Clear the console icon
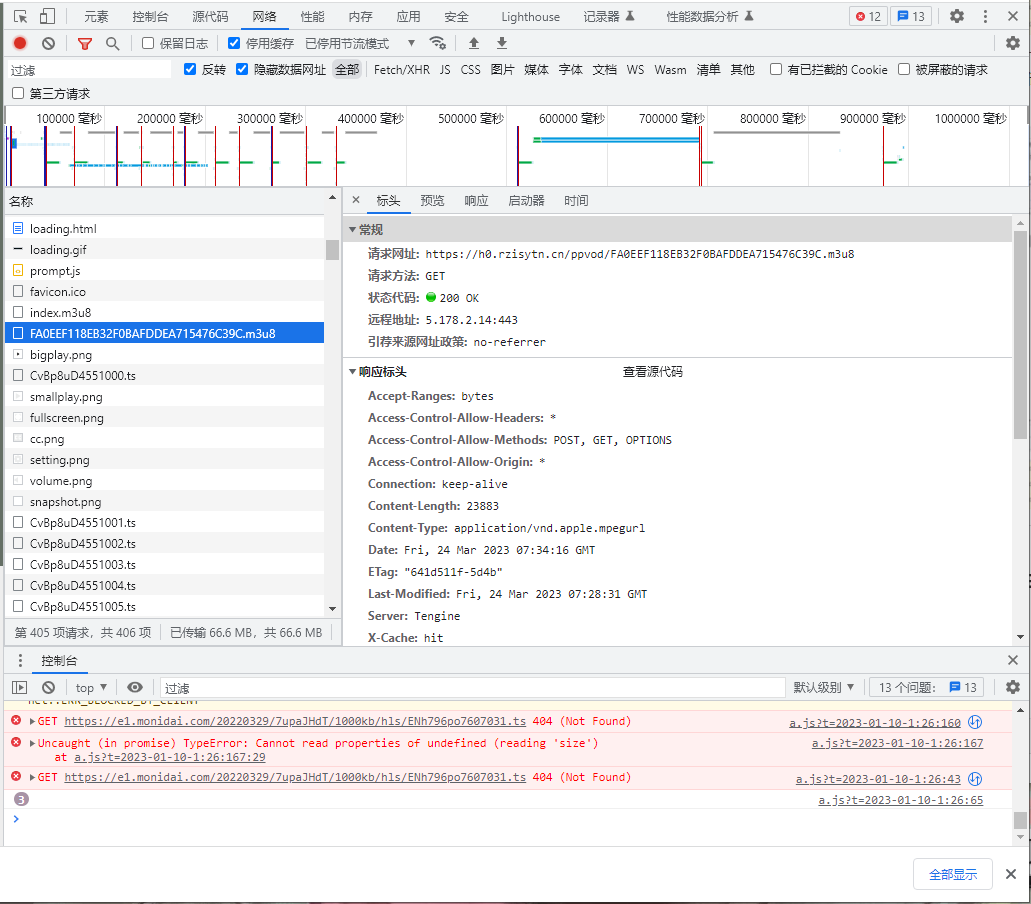The width and height of the screenshot is (1031, 904). pyautogui.click(x=48, y=688)
